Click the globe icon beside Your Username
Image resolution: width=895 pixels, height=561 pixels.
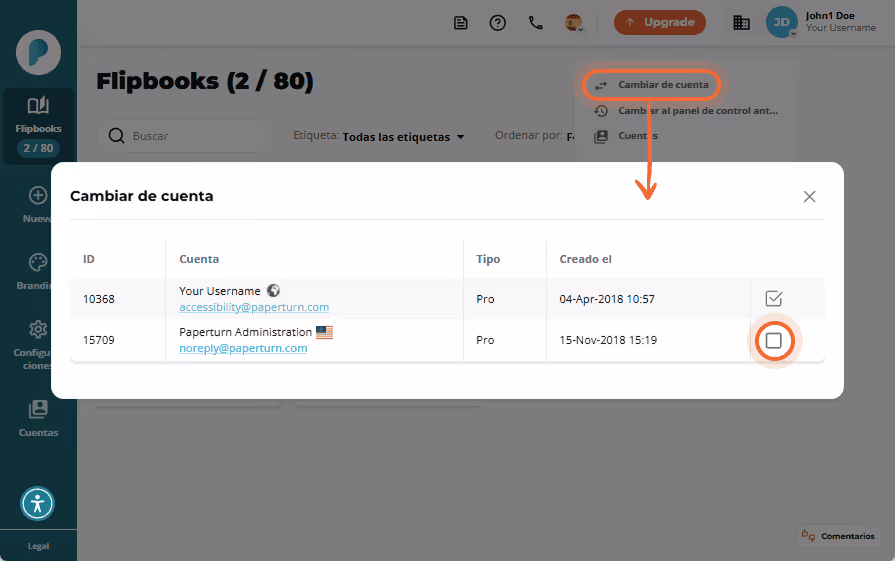[x=273, y=290]
